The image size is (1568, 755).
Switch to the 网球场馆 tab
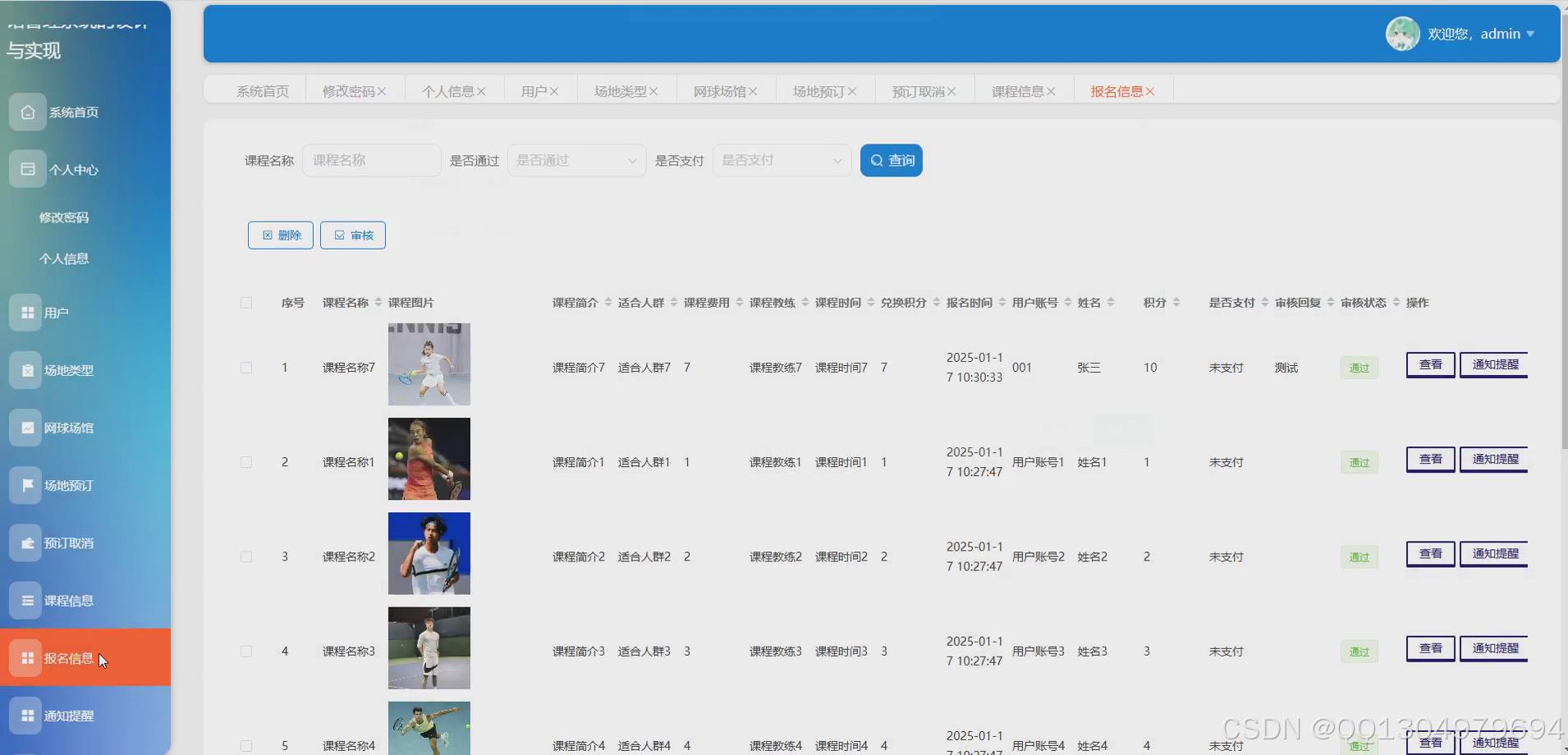pos(719,91)
